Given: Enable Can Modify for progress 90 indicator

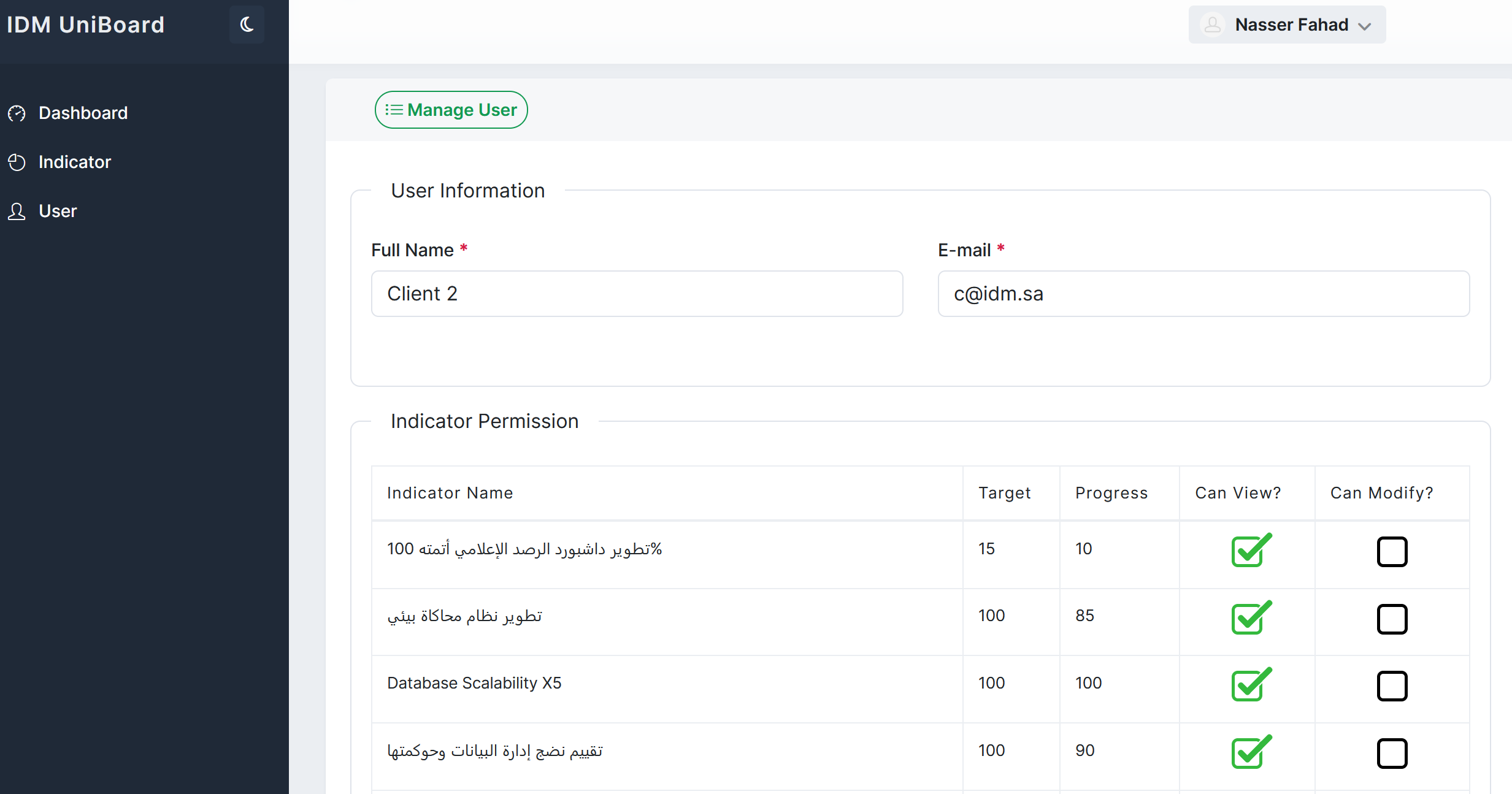Looking at the screenshot, I should point(1392,754).
